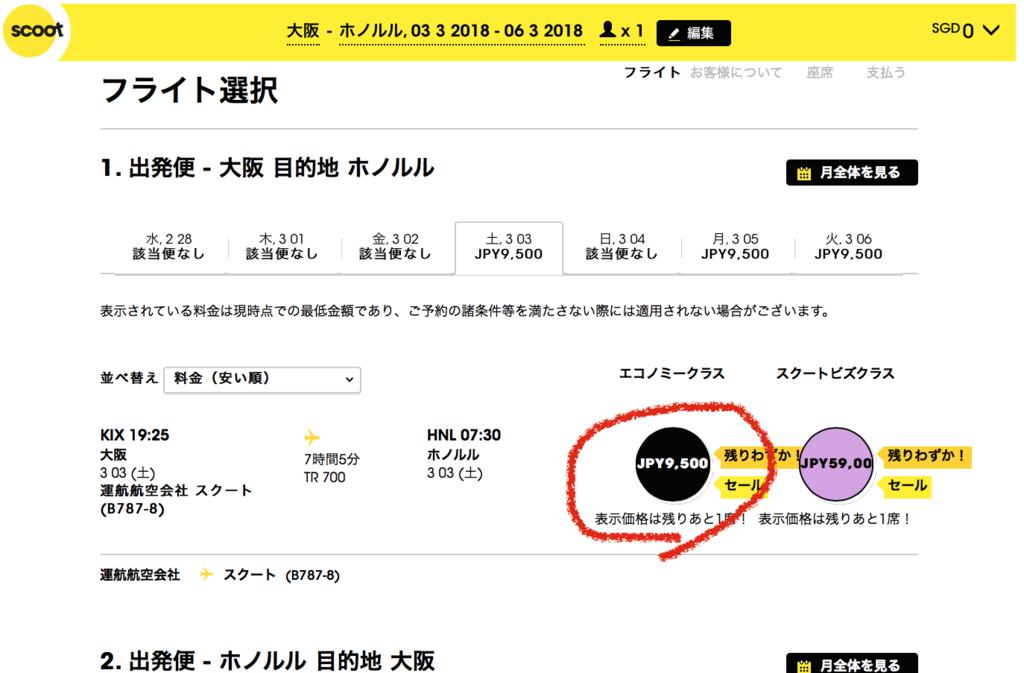Click ホノルル dates in the header
The image size is (1024, 673).
click(x=461, y=31)
